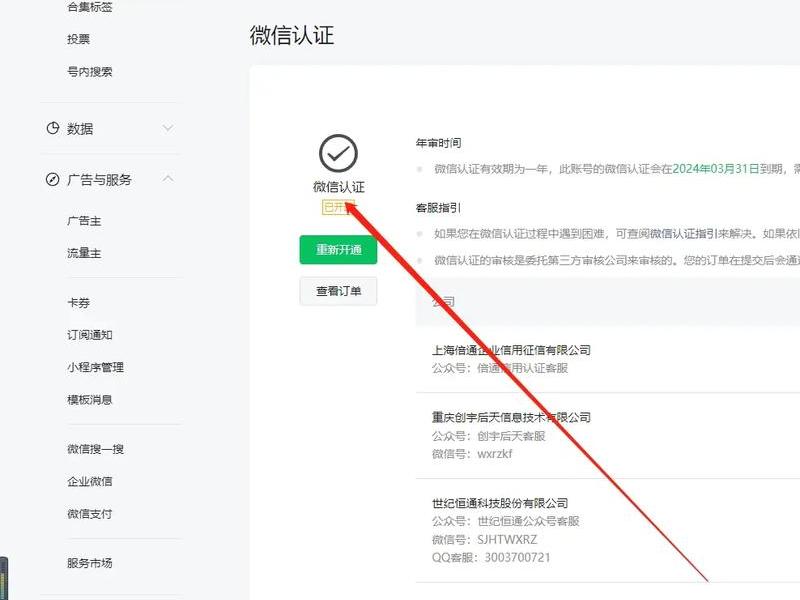Open 订阅通知 menu item
The image size is (800, 600).
coord(90,335)
